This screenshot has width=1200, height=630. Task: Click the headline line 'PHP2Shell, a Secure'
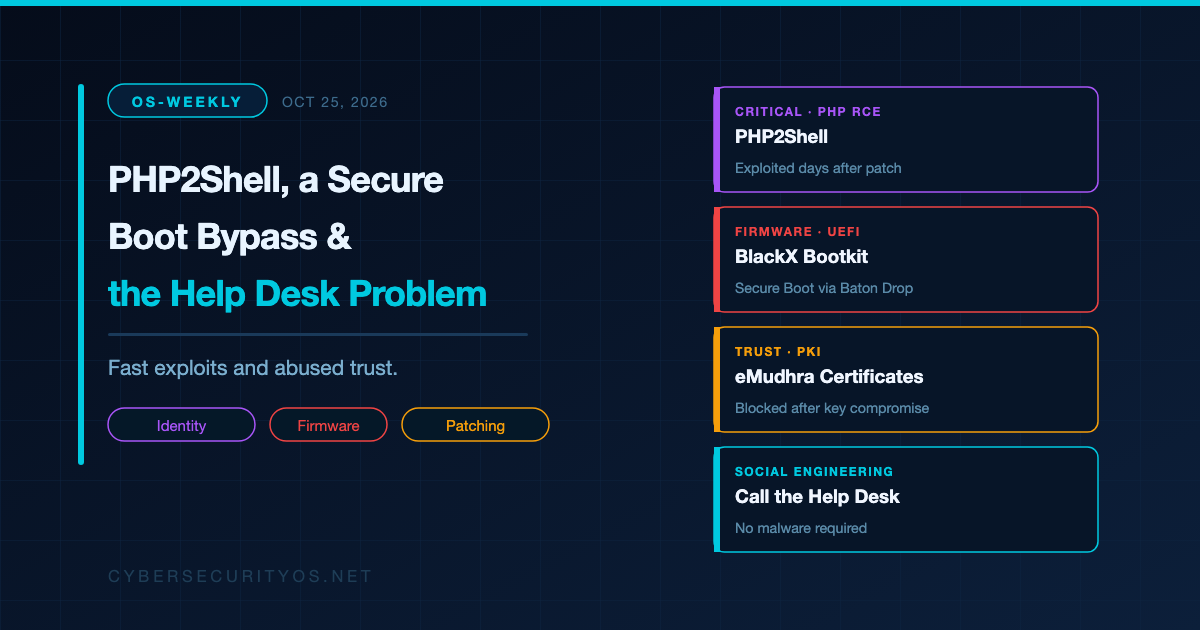coord(276,180)
